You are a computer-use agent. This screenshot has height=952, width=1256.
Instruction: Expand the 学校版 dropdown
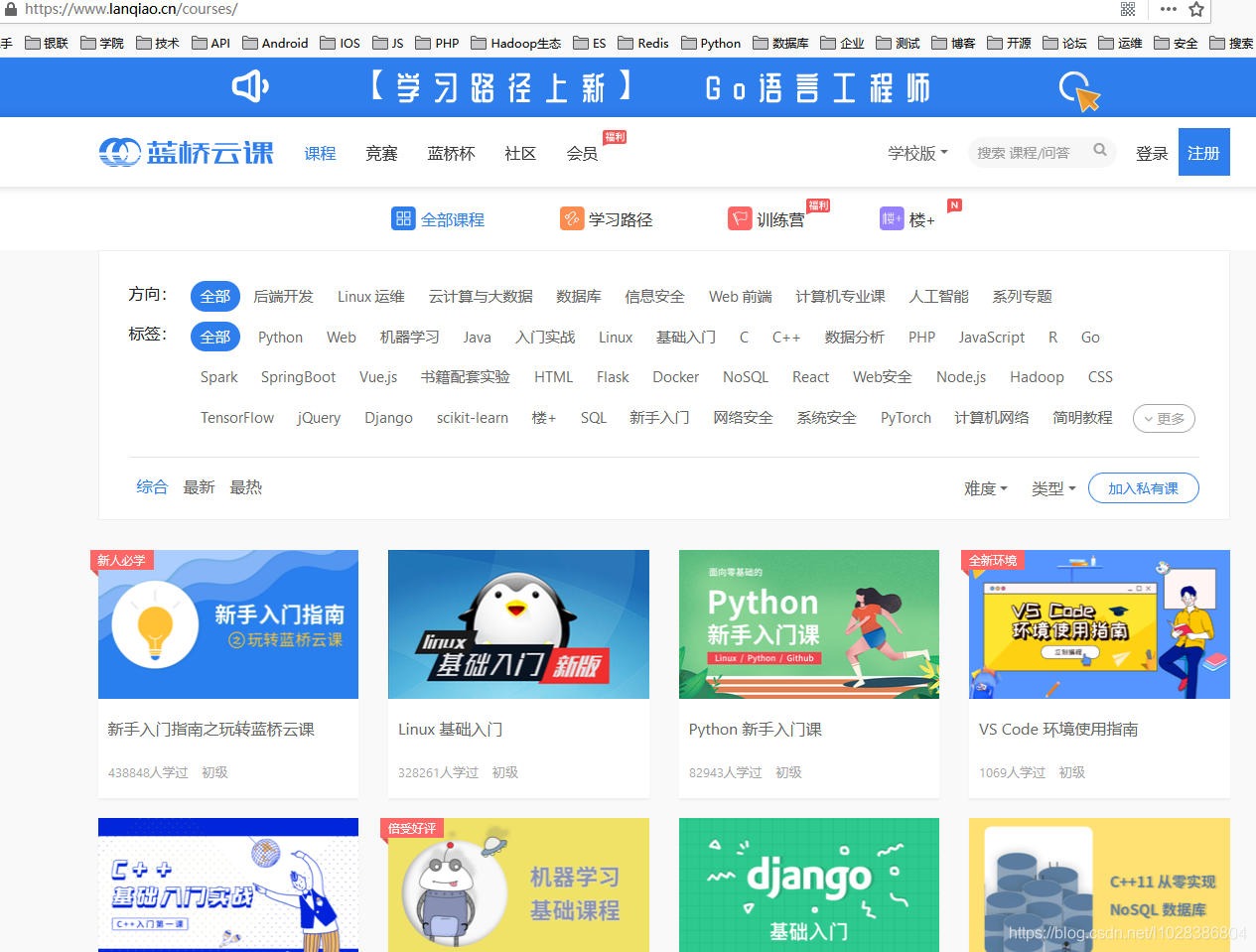point(918,153)
